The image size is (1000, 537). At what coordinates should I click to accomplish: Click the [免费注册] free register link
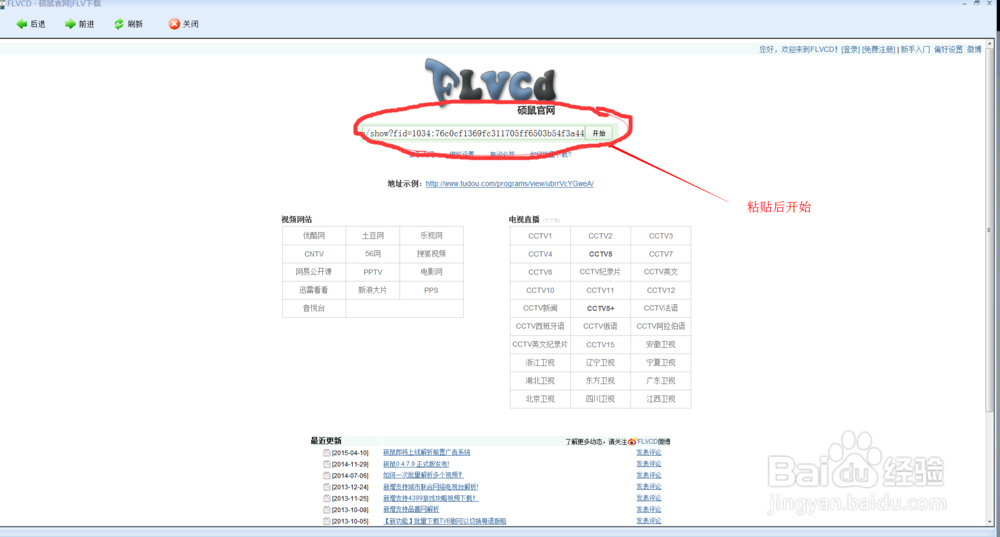click(x=879, y=49)
